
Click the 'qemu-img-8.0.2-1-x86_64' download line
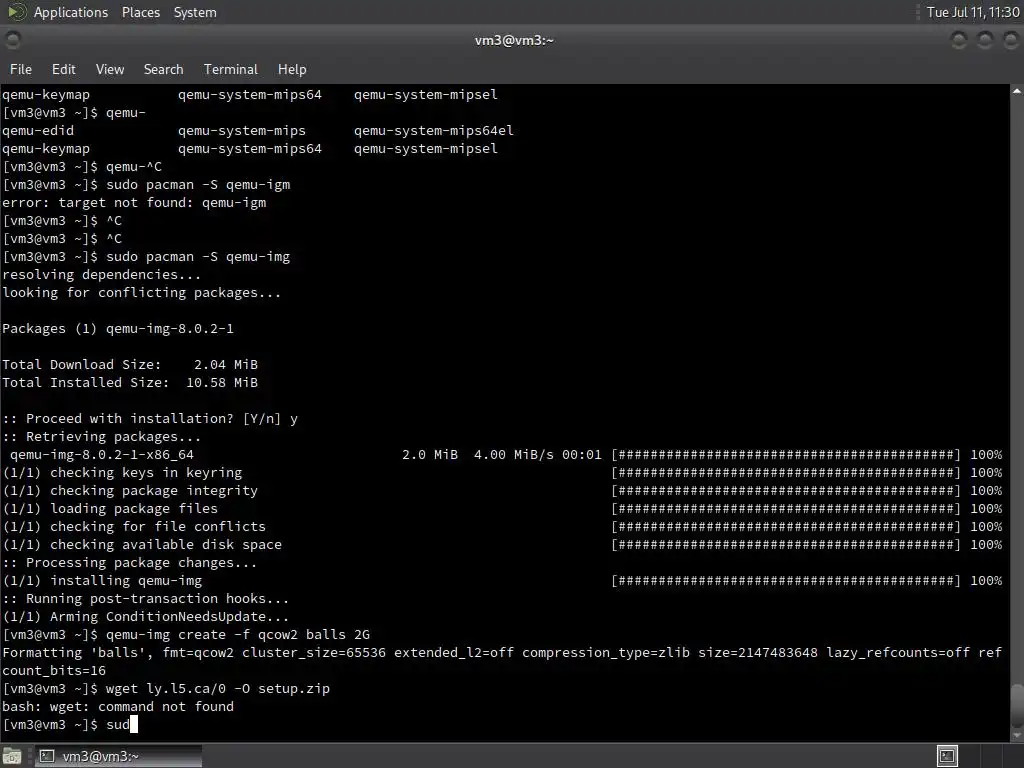101,455
